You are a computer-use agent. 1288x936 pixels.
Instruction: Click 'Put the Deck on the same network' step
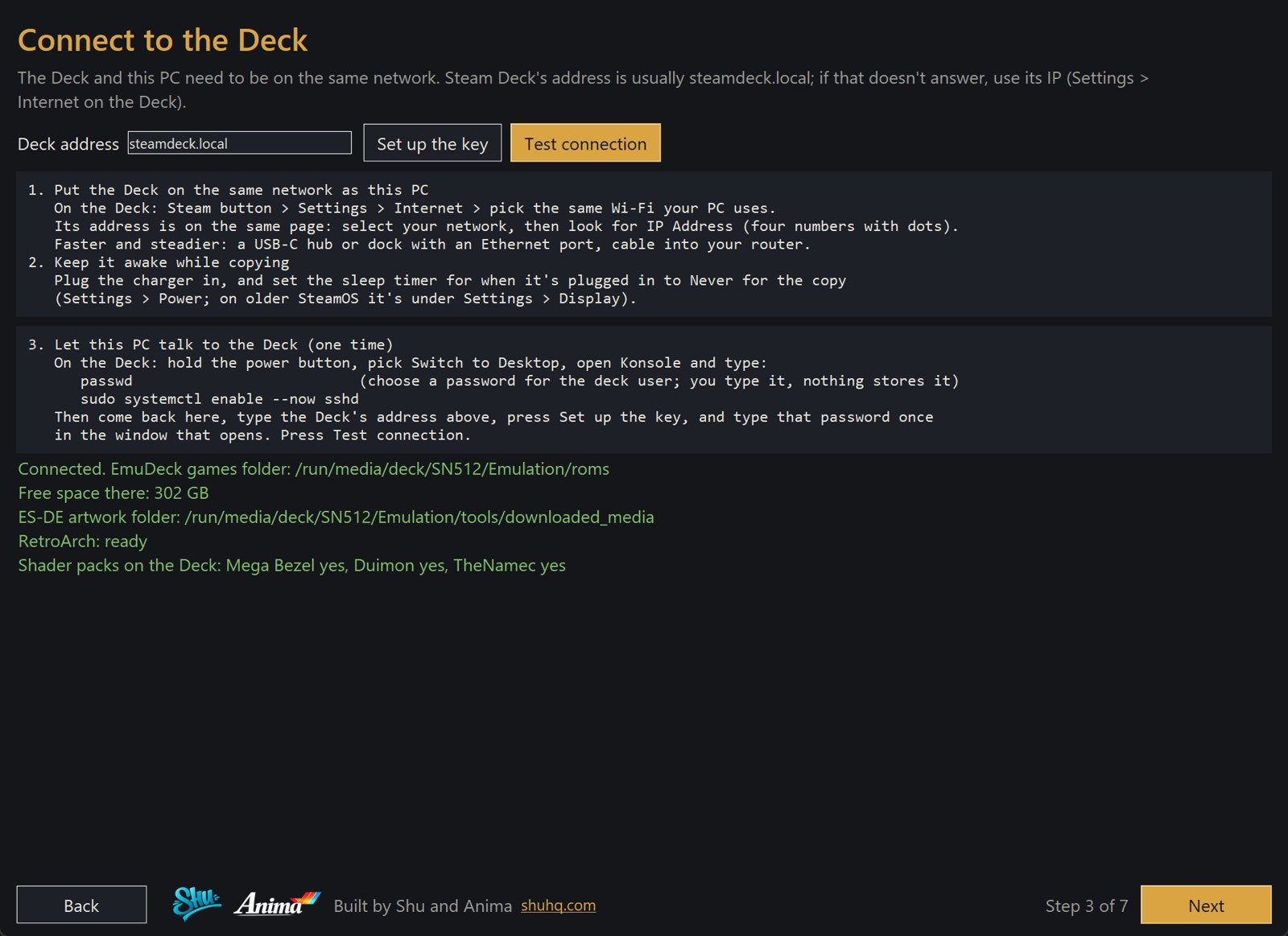point(229,190)
